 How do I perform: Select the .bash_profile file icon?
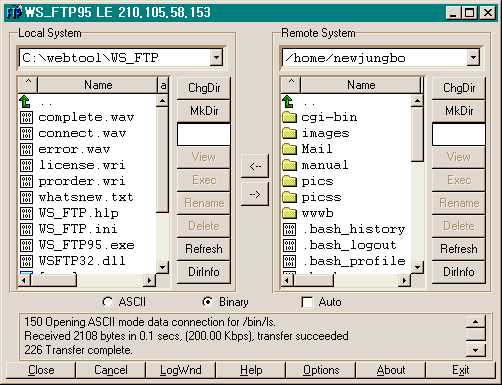(289, 261)
